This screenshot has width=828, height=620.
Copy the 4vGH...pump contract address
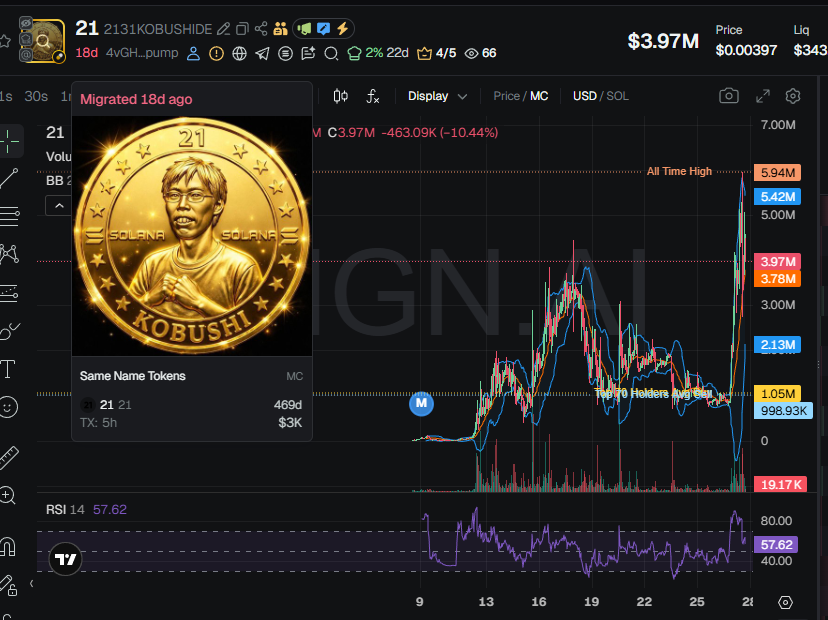click(x=142, y=53)
